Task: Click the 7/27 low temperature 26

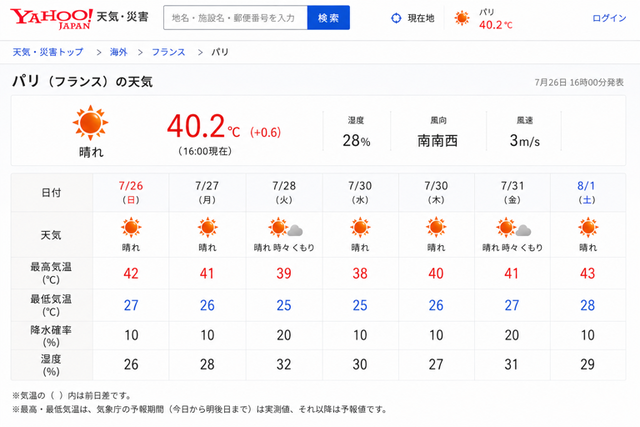Action: point(207,305)
